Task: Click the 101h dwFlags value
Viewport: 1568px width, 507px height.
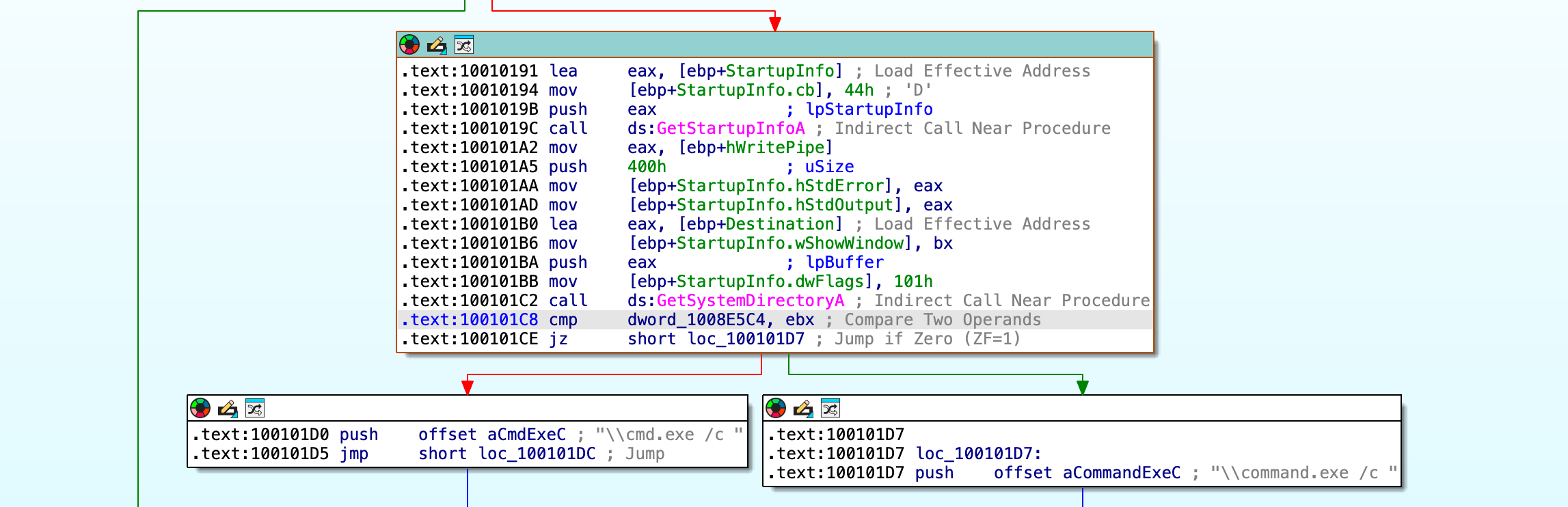Action: tap(913, 282)
